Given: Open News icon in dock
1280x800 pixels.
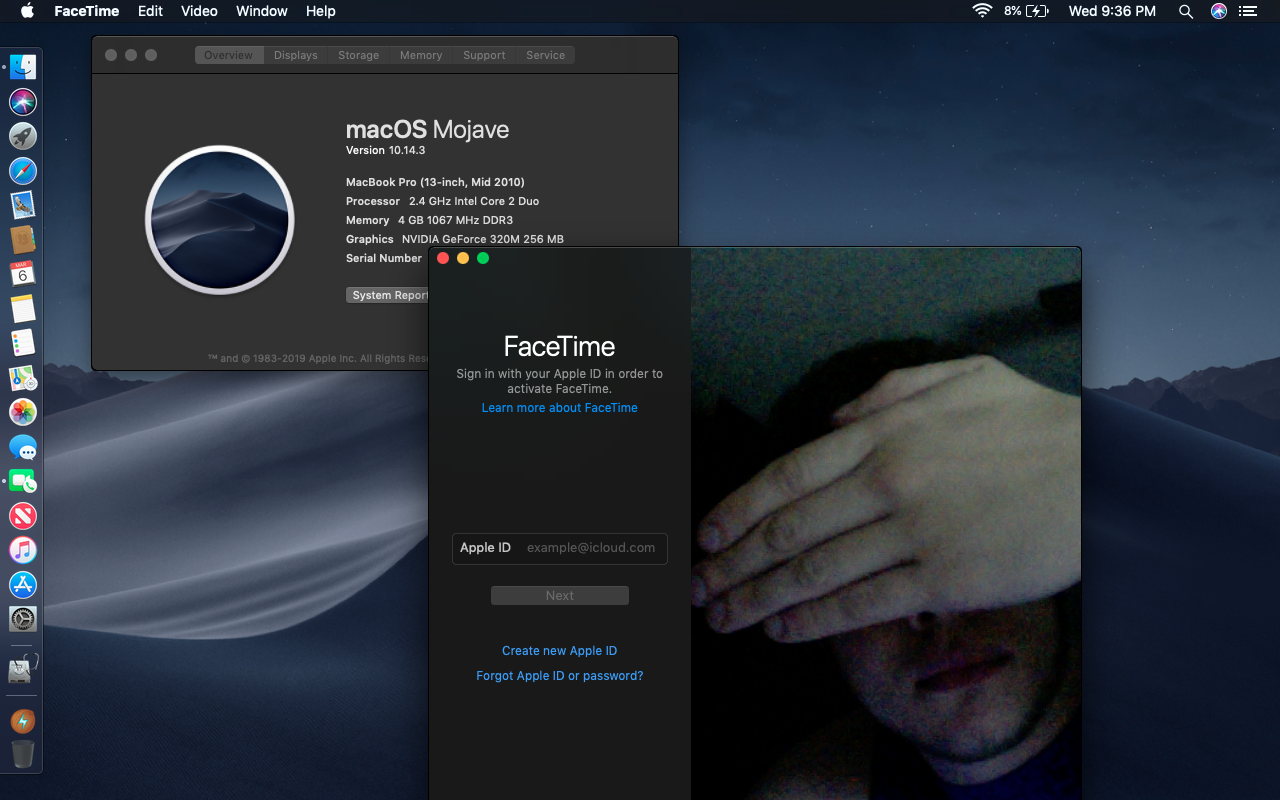Looking at the screenshot, I should coord(23,516).
